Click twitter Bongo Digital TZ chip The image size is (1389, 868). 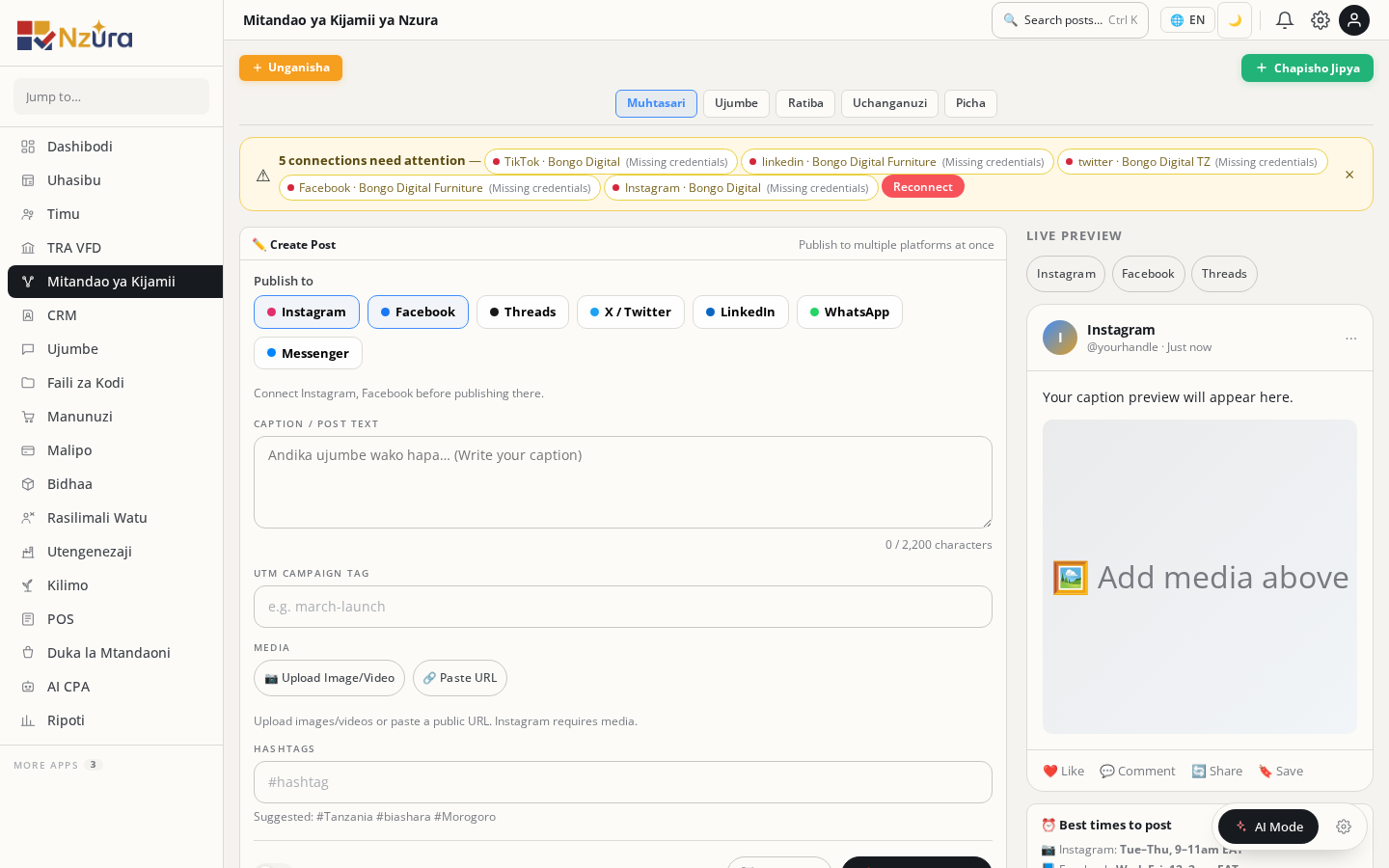click(x=1192, y=162)
